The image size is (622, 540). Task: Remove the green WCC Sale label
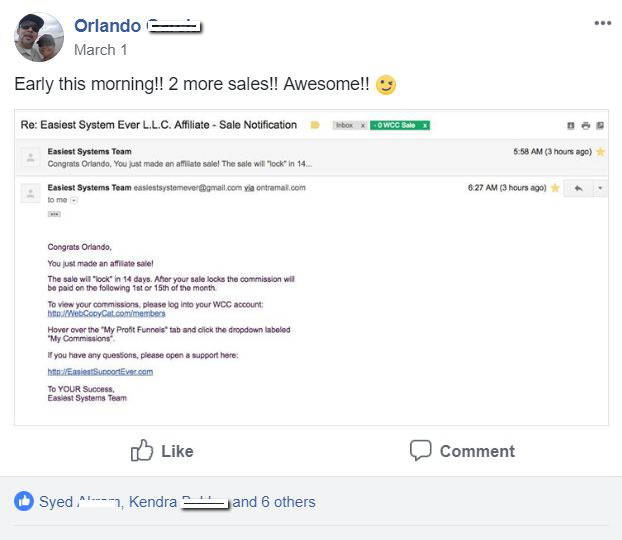[x=425, y=125]
